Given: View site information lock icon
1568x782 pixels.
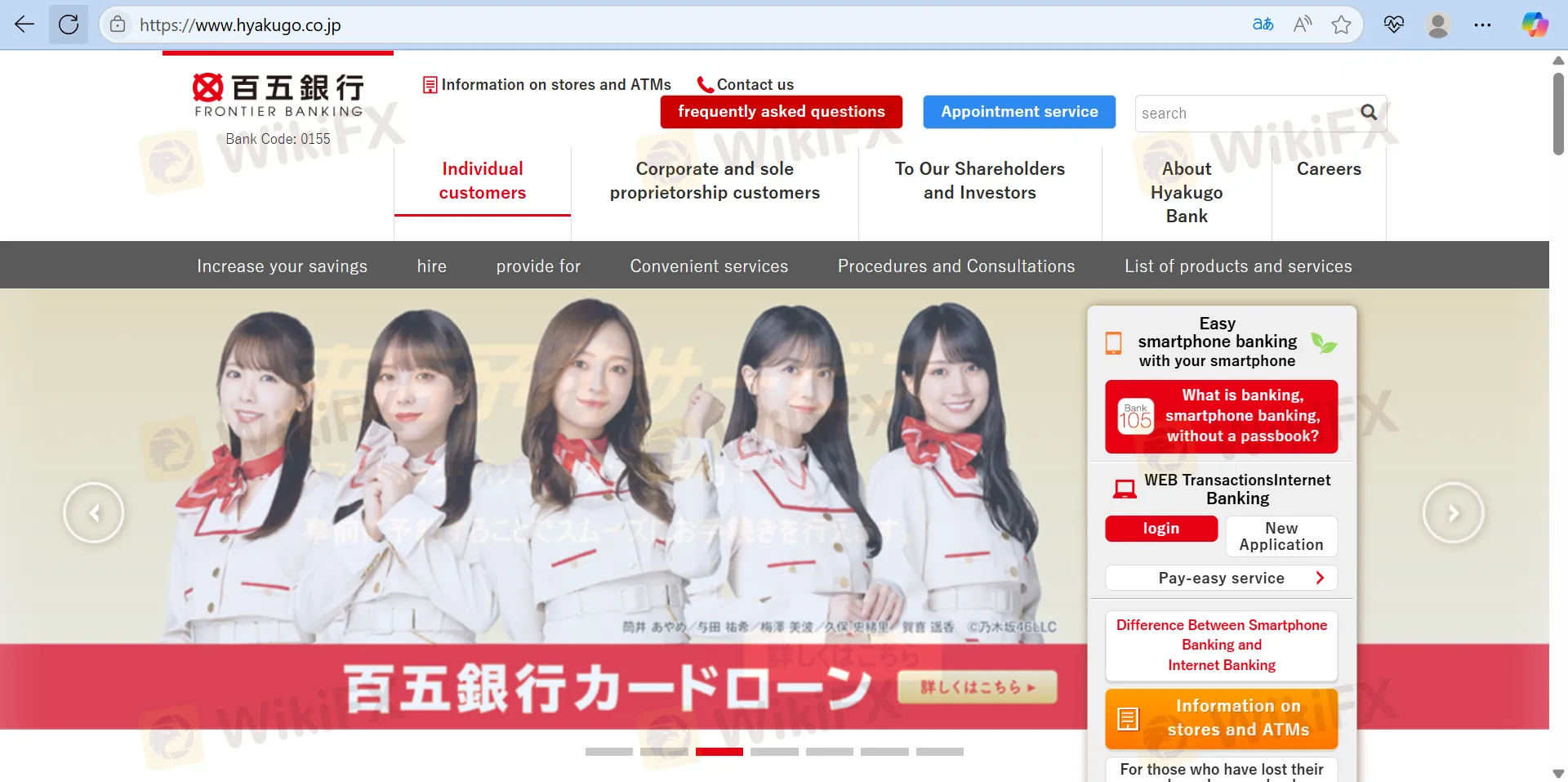Looking at the screenshot, I should [118, 25].
